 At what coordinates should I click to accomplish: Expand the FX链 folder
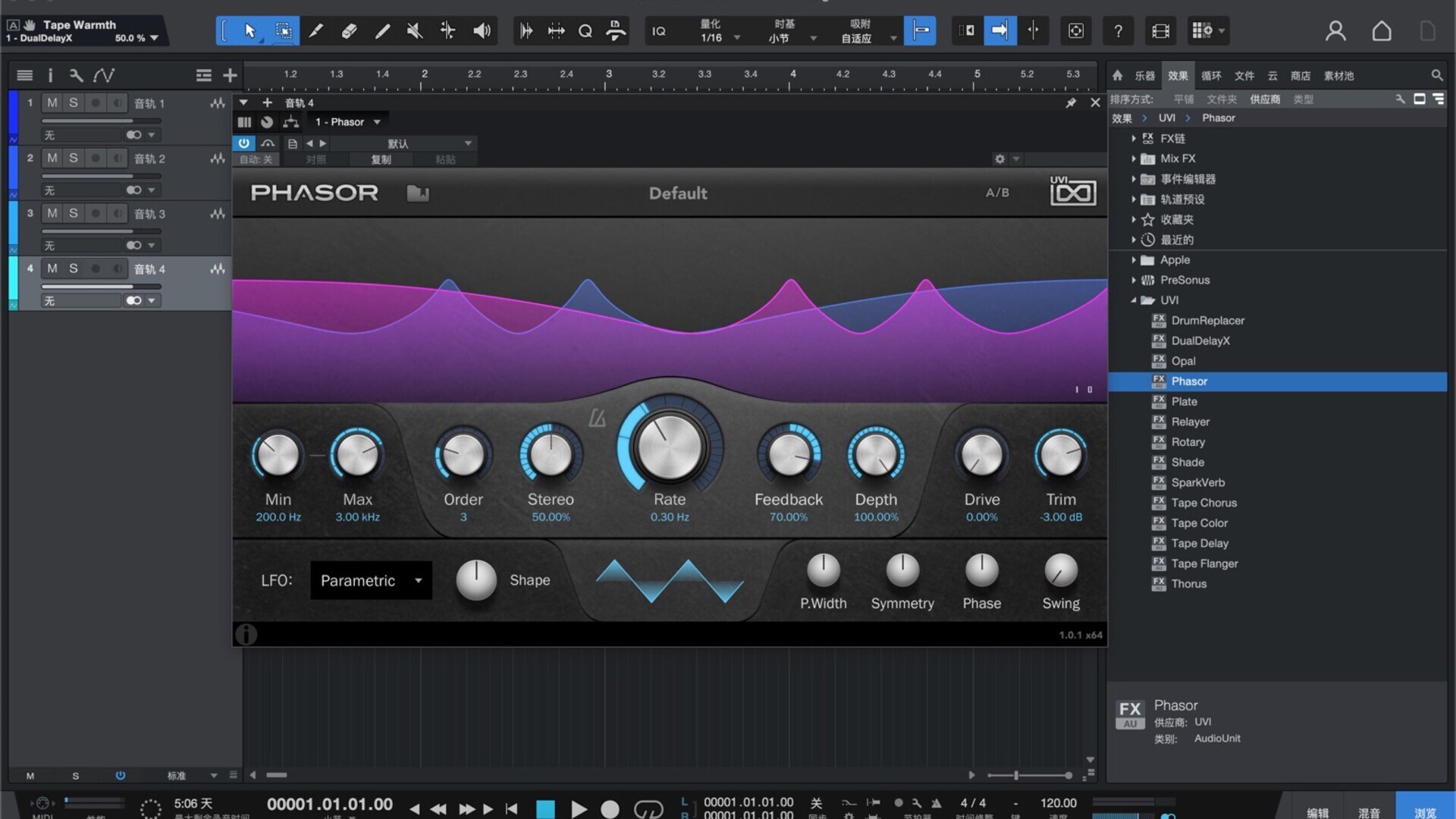pyautogui.click(x=1133, y=139)
